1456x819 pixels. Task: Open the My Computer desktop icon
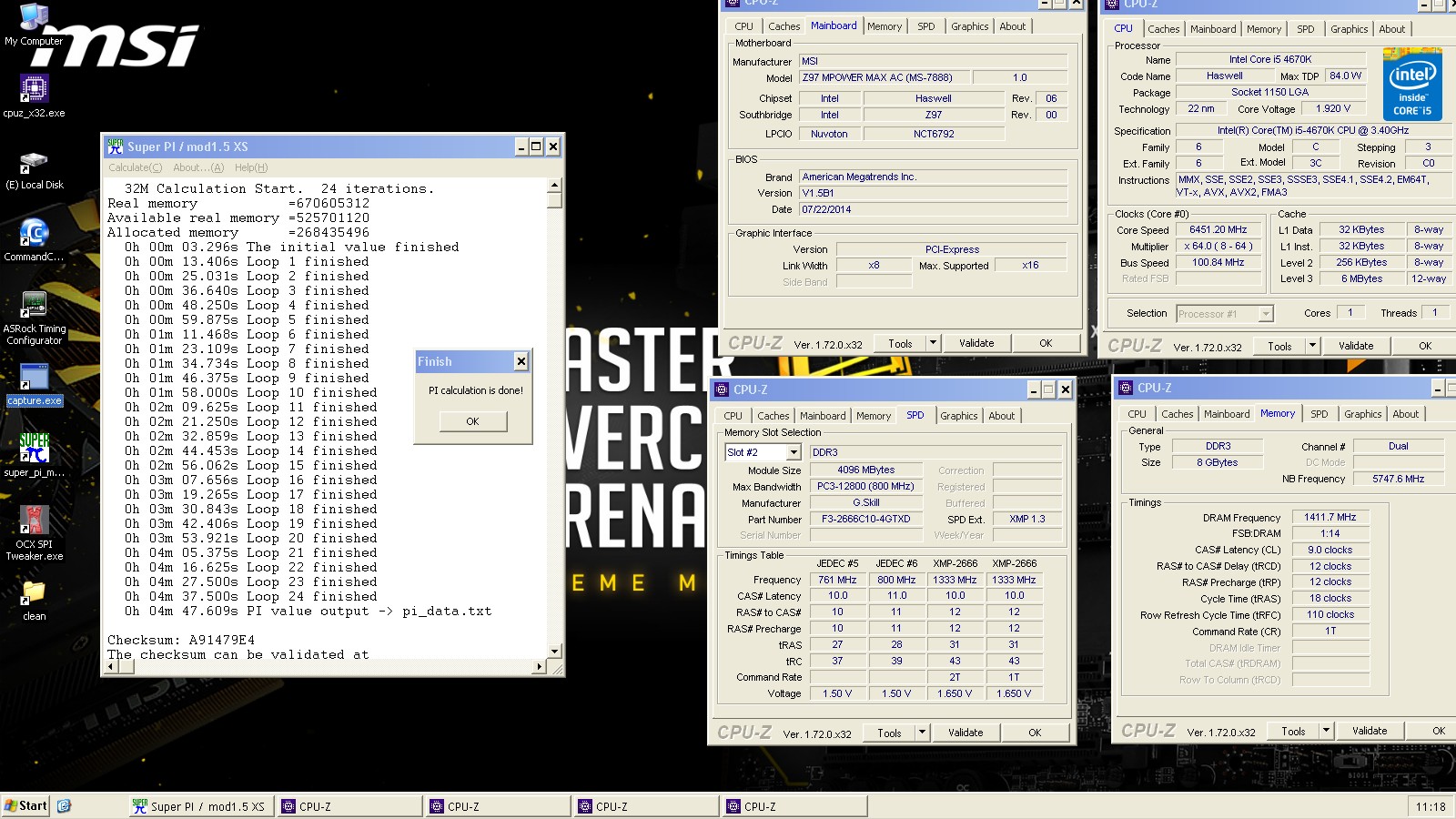[x=34, y=25]
